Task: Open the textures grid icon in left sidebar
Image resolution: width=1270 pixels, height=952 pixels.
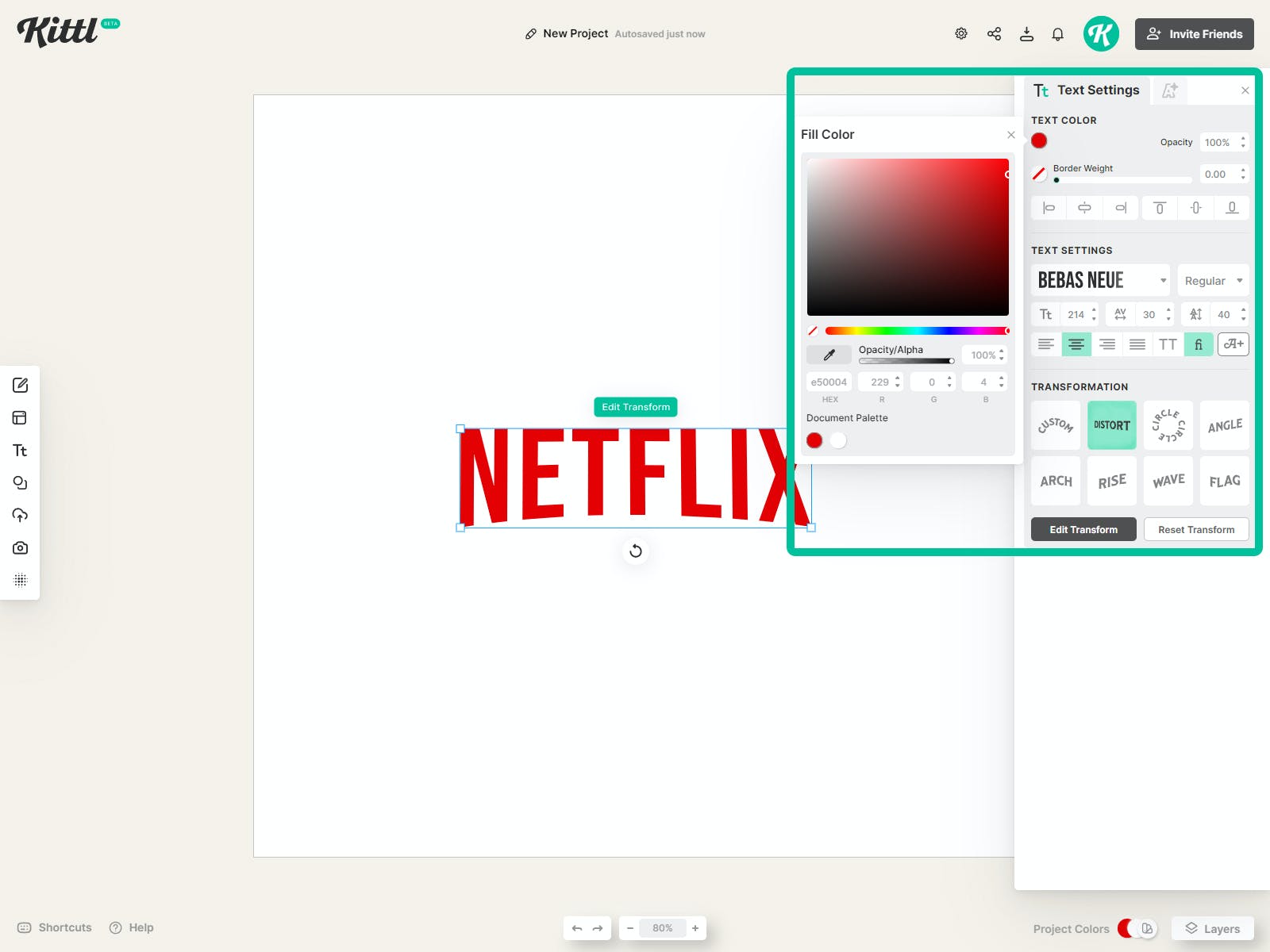Action: click(21, 581)
